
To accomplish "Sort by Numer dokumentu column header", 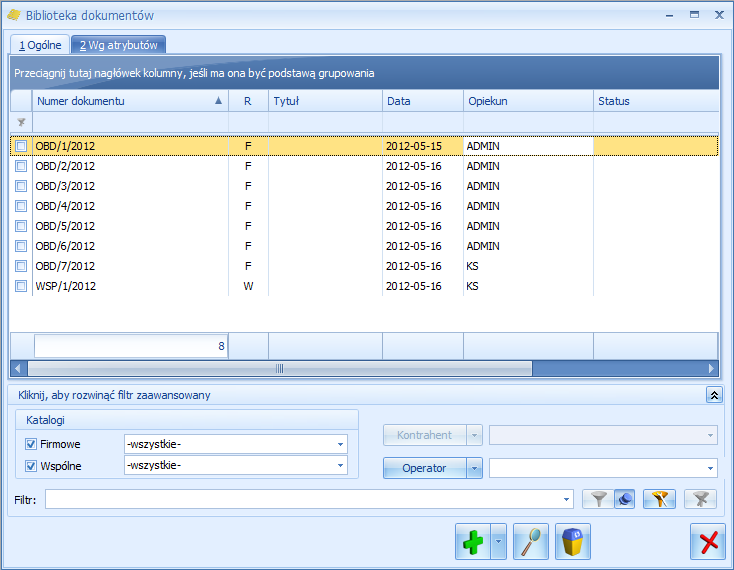I will [130, 101].
